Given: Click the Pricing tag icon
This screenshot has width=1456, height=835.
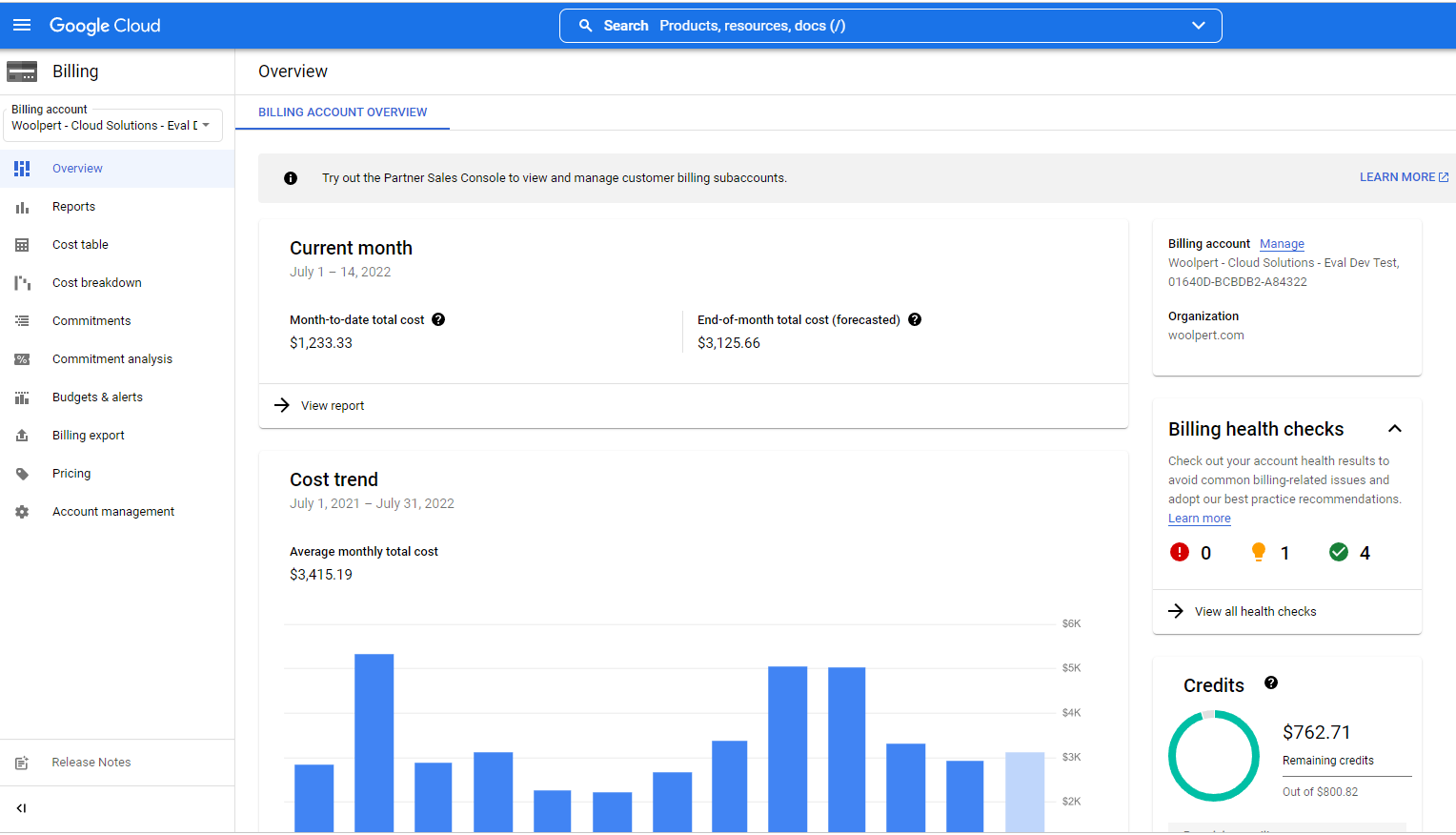Looking at the screenshot, I should click(22, 474).
